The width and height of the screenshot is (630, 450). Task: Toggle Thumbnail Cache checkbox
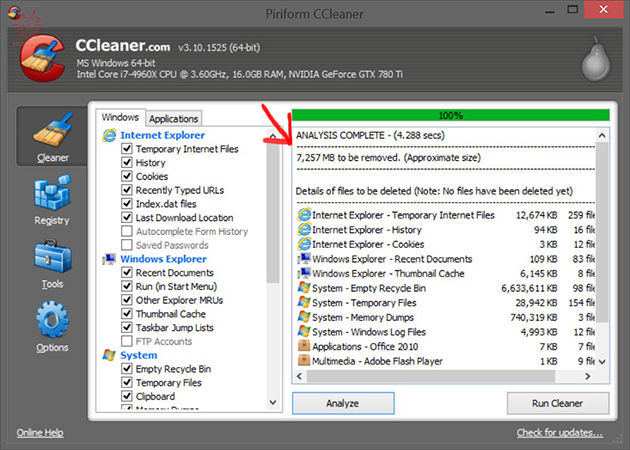pos(127,313)
